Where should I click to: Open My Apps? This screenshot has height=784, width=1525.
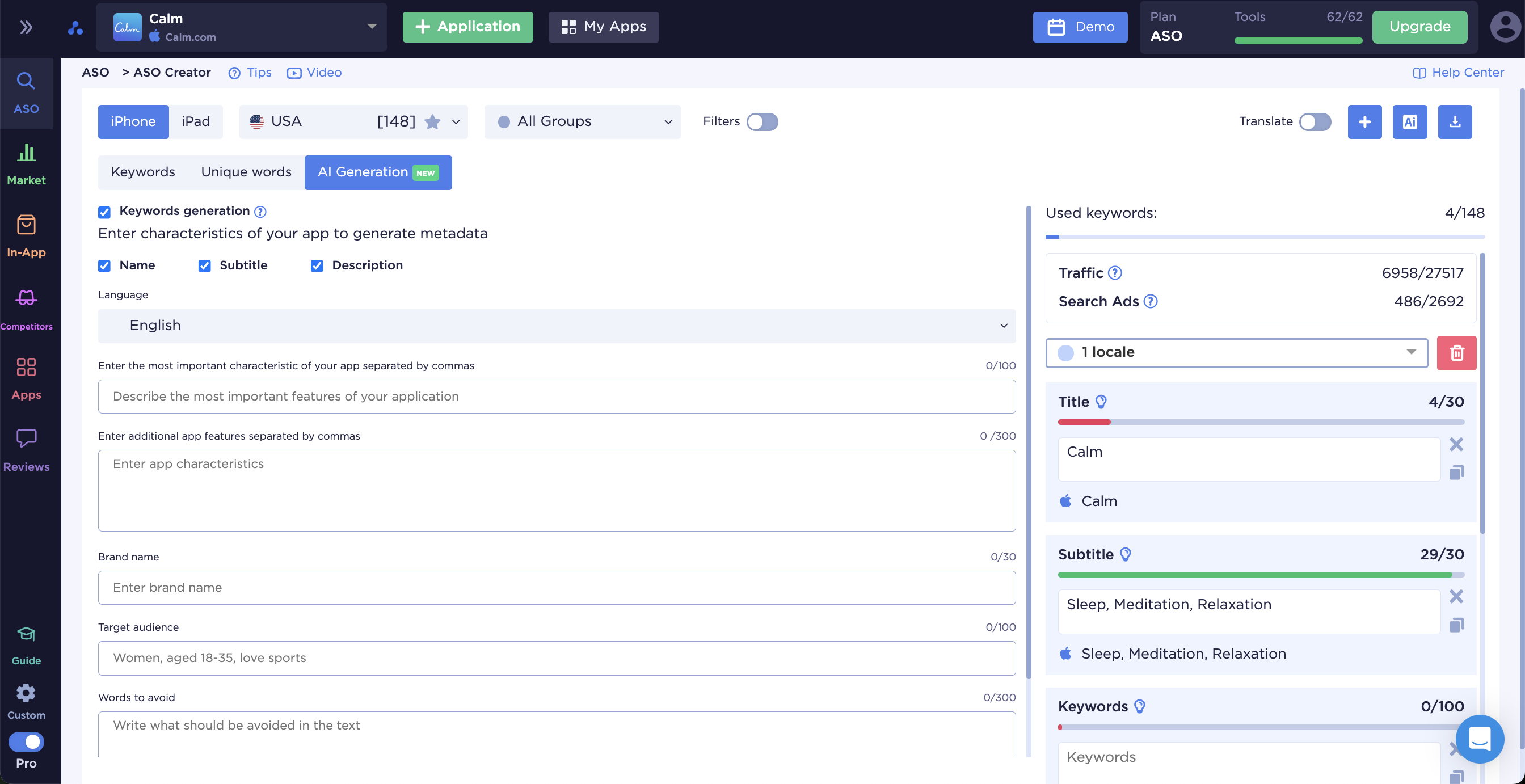pos(603,27)
